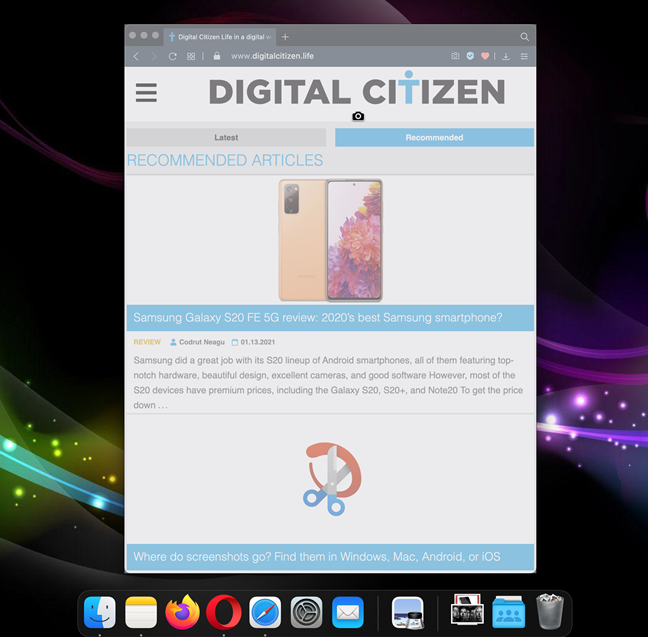648x637 pixels.
Task: Open Finder from the Dock
Action: click(x=100, y=612)
